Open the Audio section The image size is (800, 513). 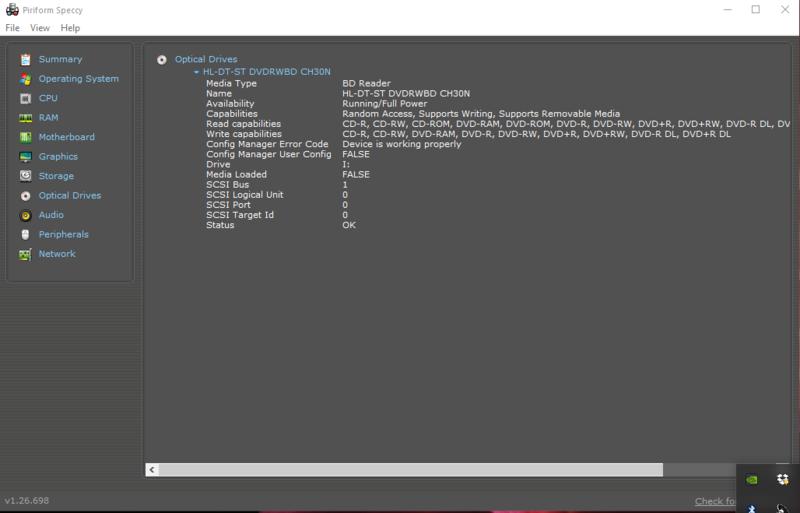(51, 215)
